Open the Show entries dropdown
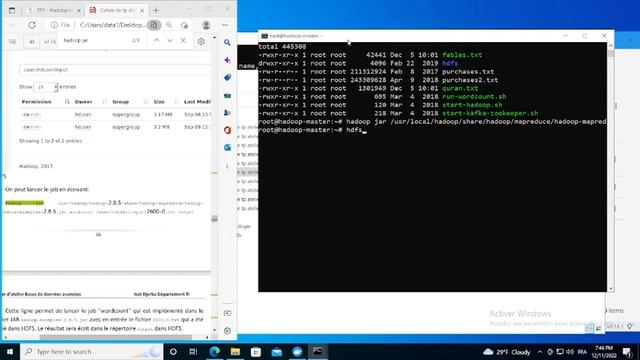This screenshot has height=360, width=640. (x=46, y=87)
